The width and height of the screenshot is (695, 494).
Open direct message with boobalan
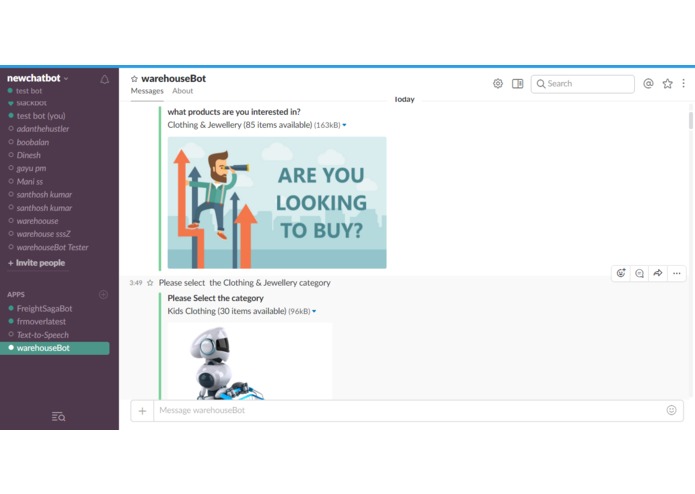pyautogui.click(x=33, y=142)
